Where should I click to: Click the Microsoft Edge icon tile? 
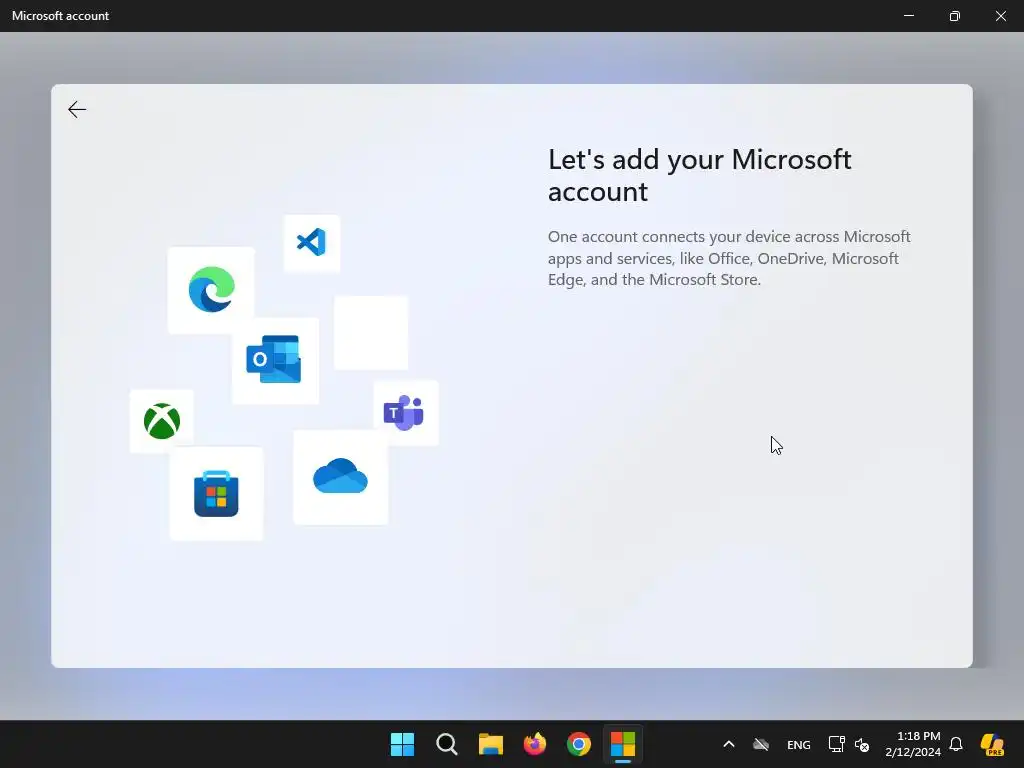coord(211,290)
